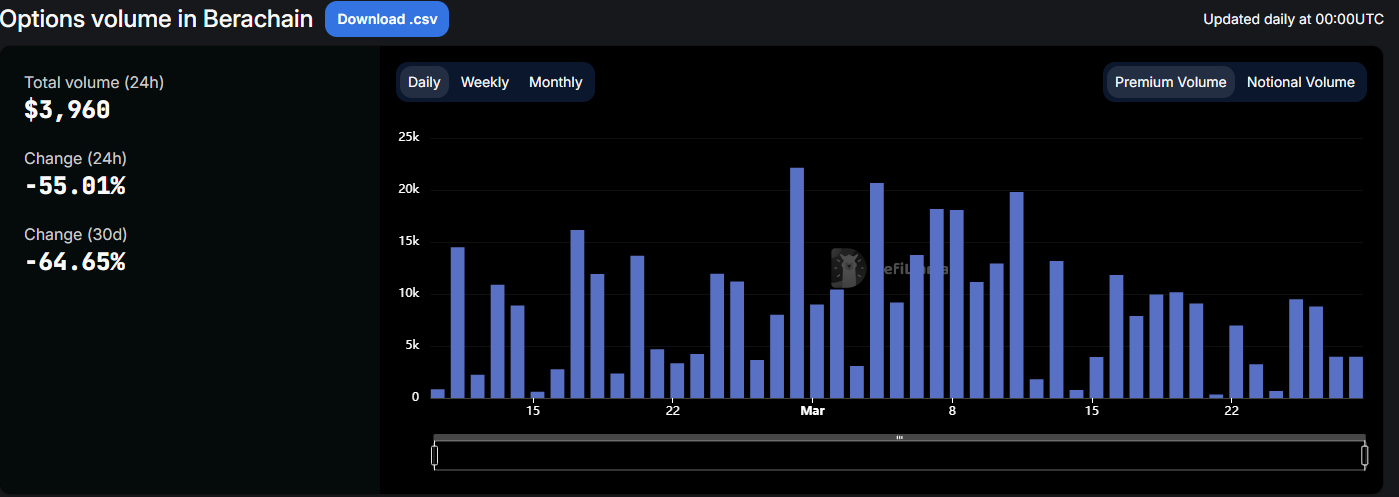Click the right range slider handle
This screenshot has height=497, width=1399.
coord(1364,456)
